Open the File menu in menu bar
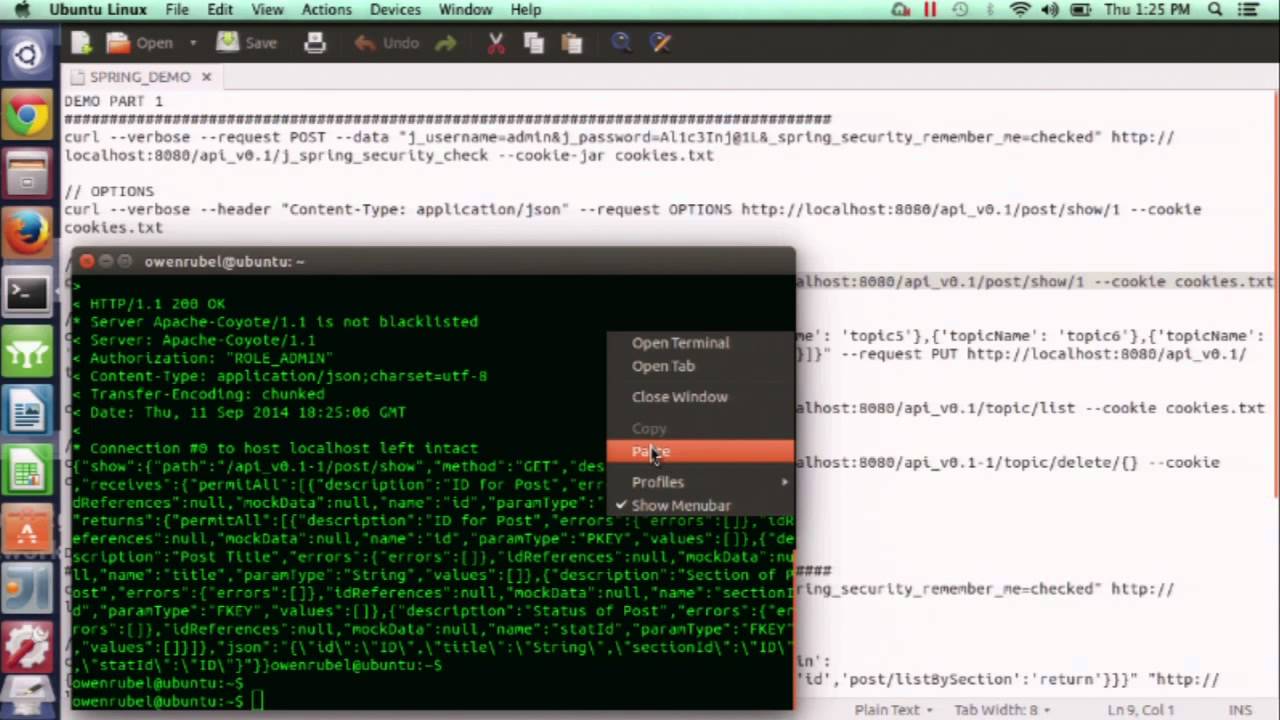The height and width of the screenshot is (720, 1280). tap(177, 10)
